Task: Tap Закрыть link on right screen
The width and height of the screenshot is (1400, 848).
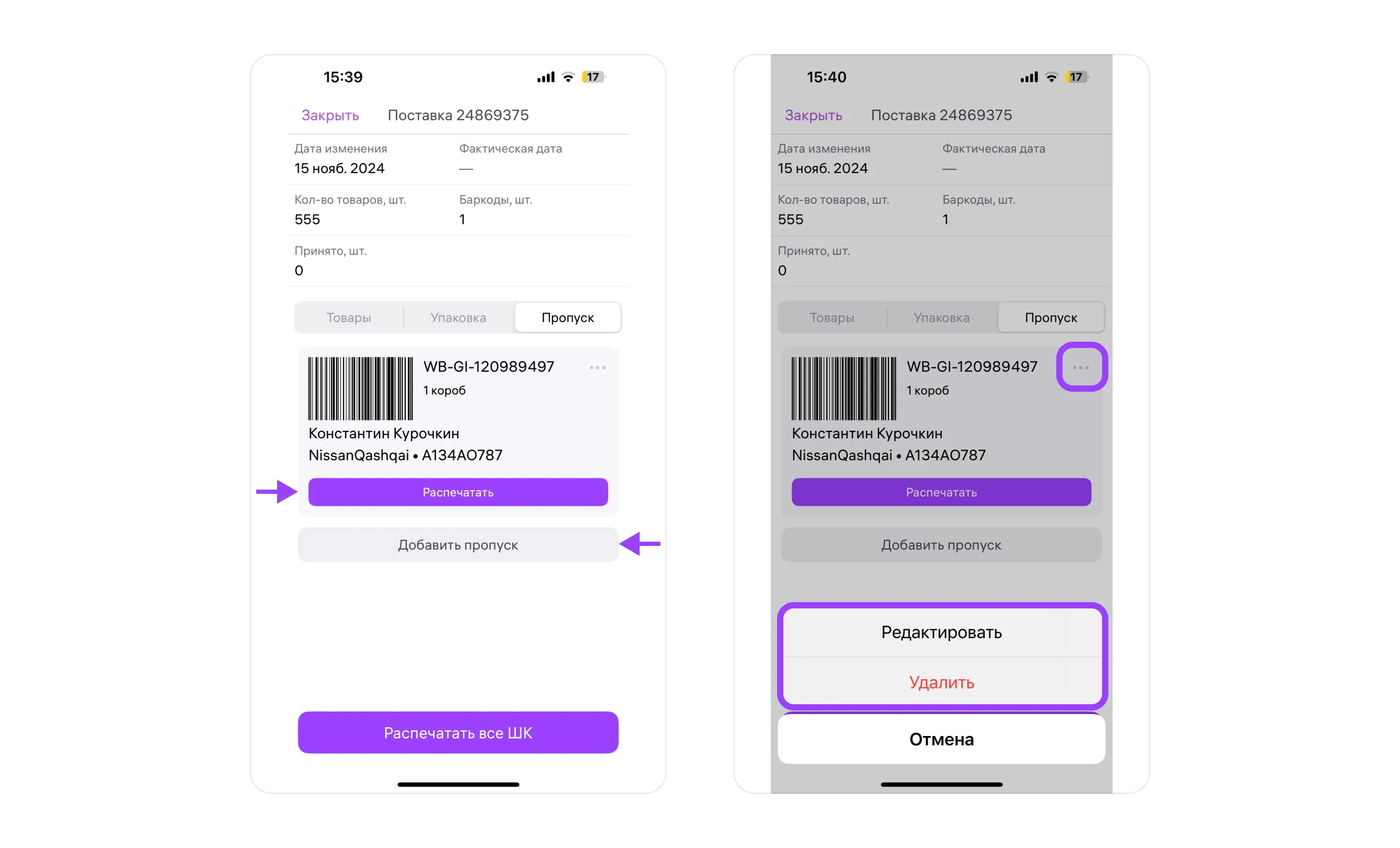Action: click(x=814, y=116)
